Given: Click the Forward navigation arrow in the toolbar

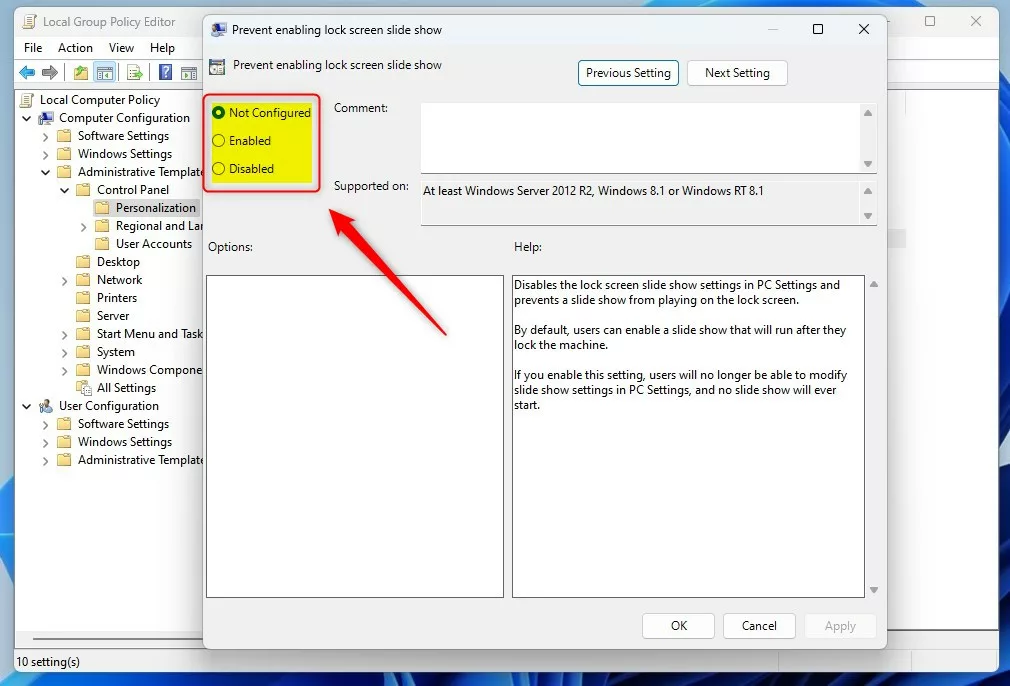Looking at the screenshot, I should [49, 72].
